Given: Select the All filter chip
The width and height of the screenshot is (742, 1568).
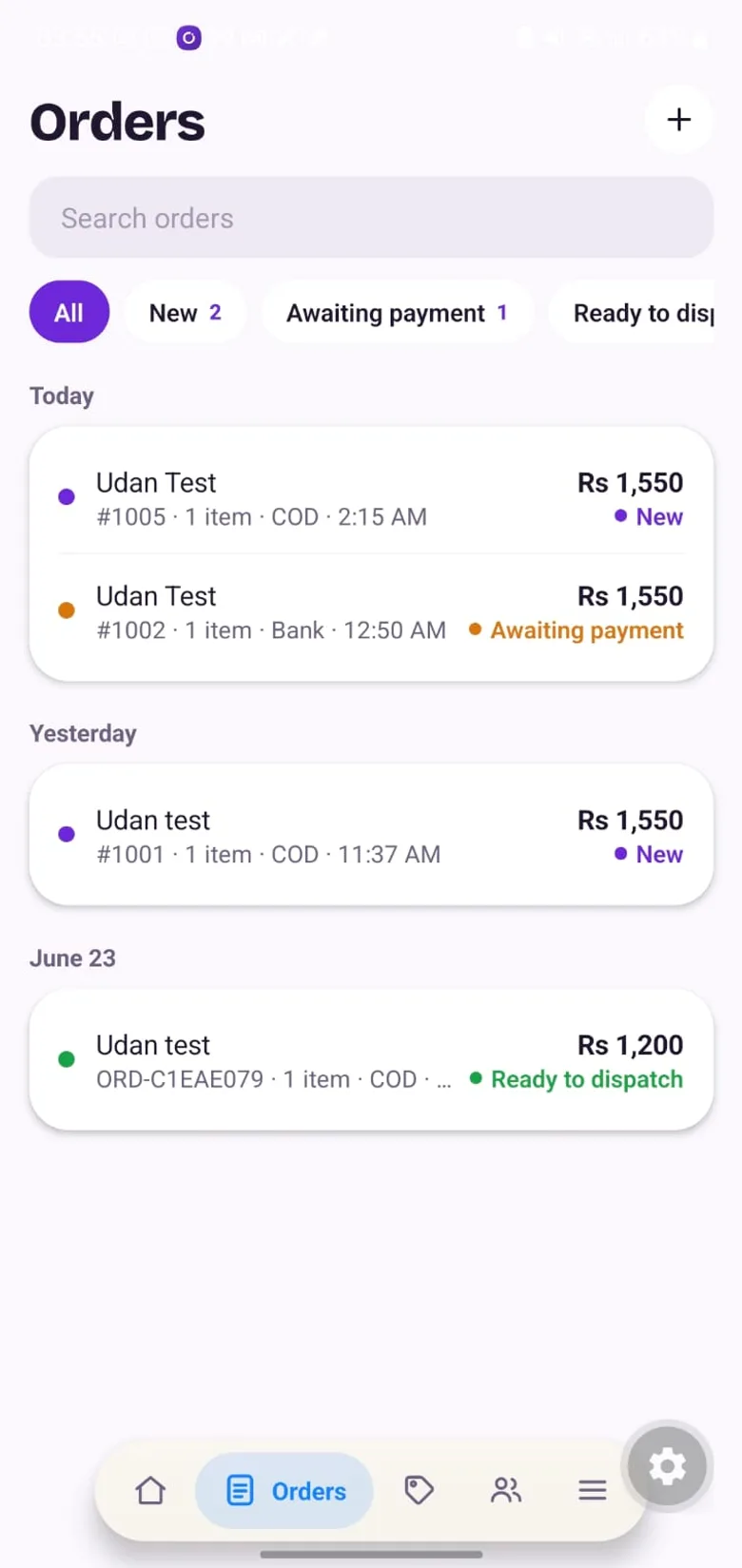Looking at the screenshot, I should point(69,312).
